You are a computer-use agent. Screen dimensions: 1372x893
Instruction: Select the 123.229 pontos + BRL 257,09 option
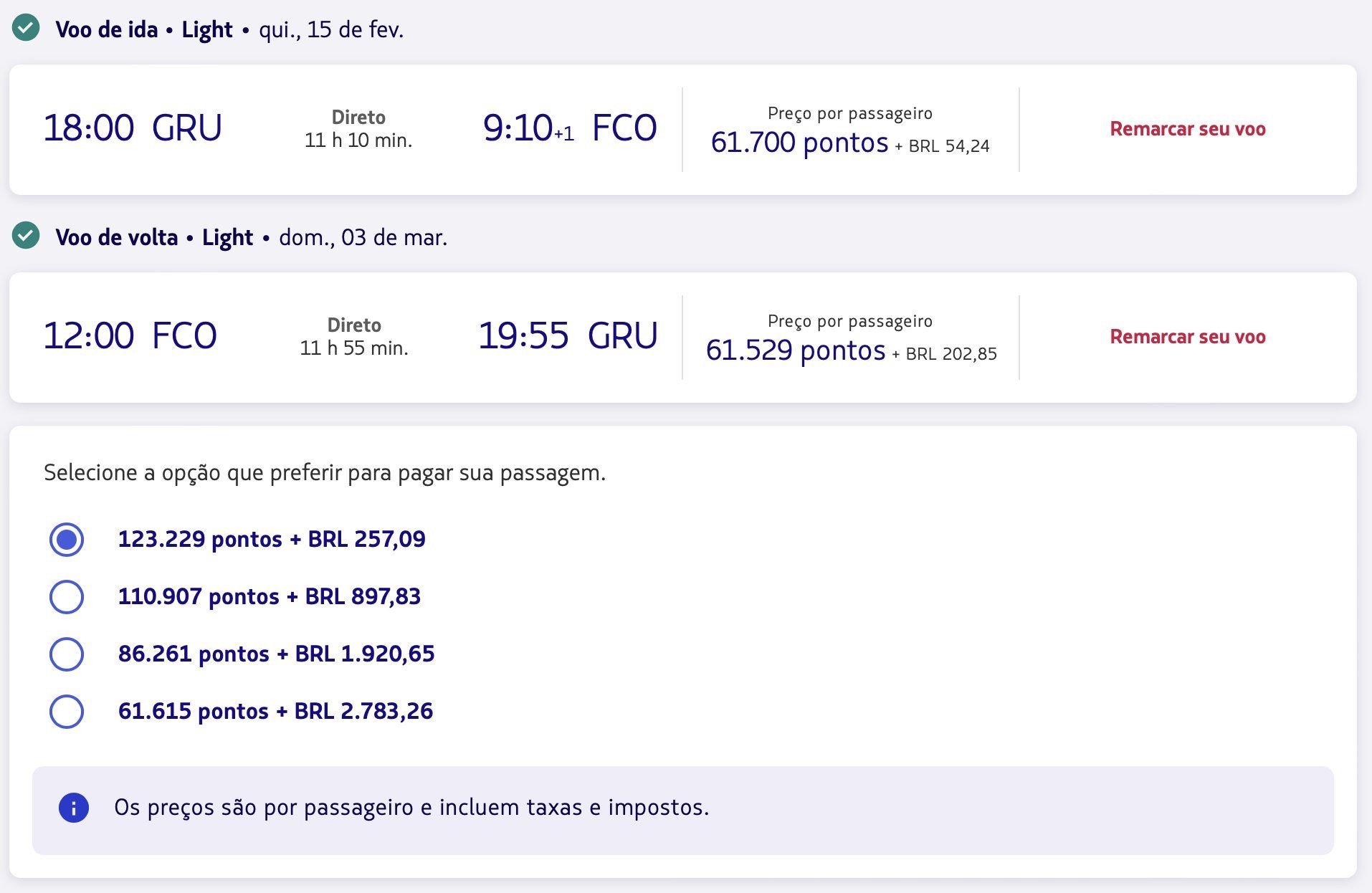tap(67, 540)
